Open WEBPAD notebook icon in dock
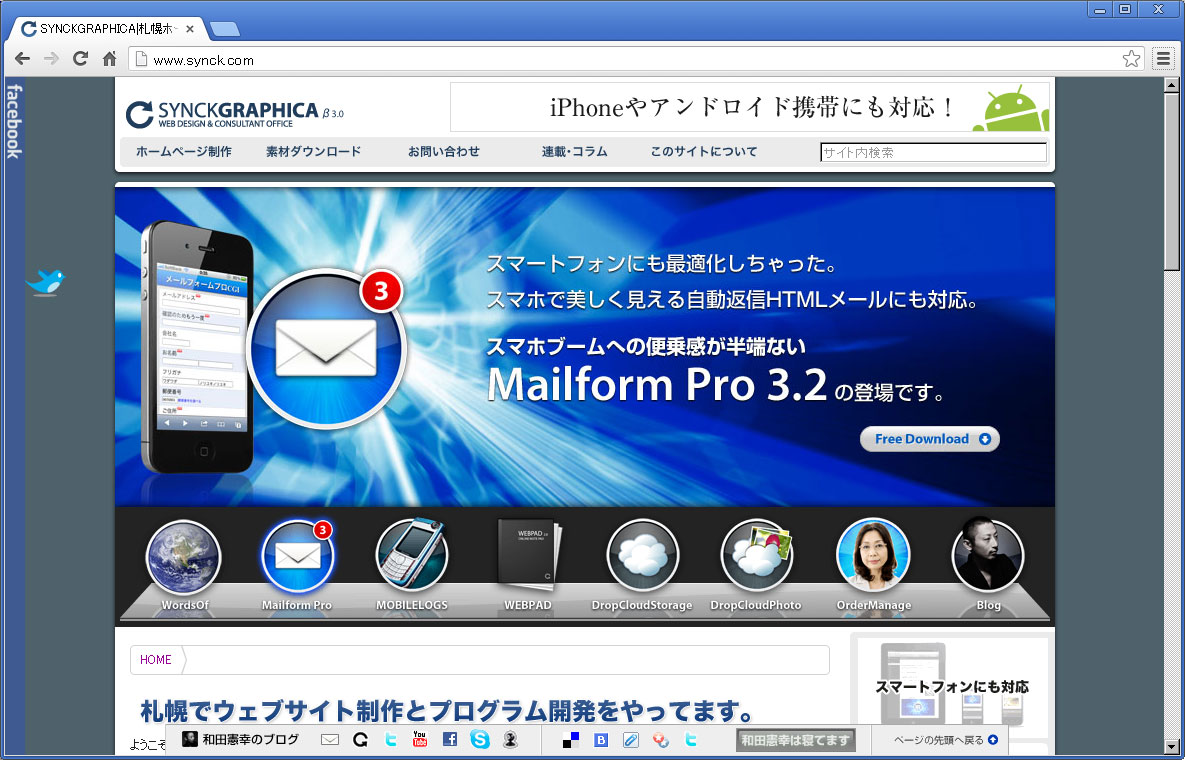1185x760 pixels. click(x=528, y=554)
